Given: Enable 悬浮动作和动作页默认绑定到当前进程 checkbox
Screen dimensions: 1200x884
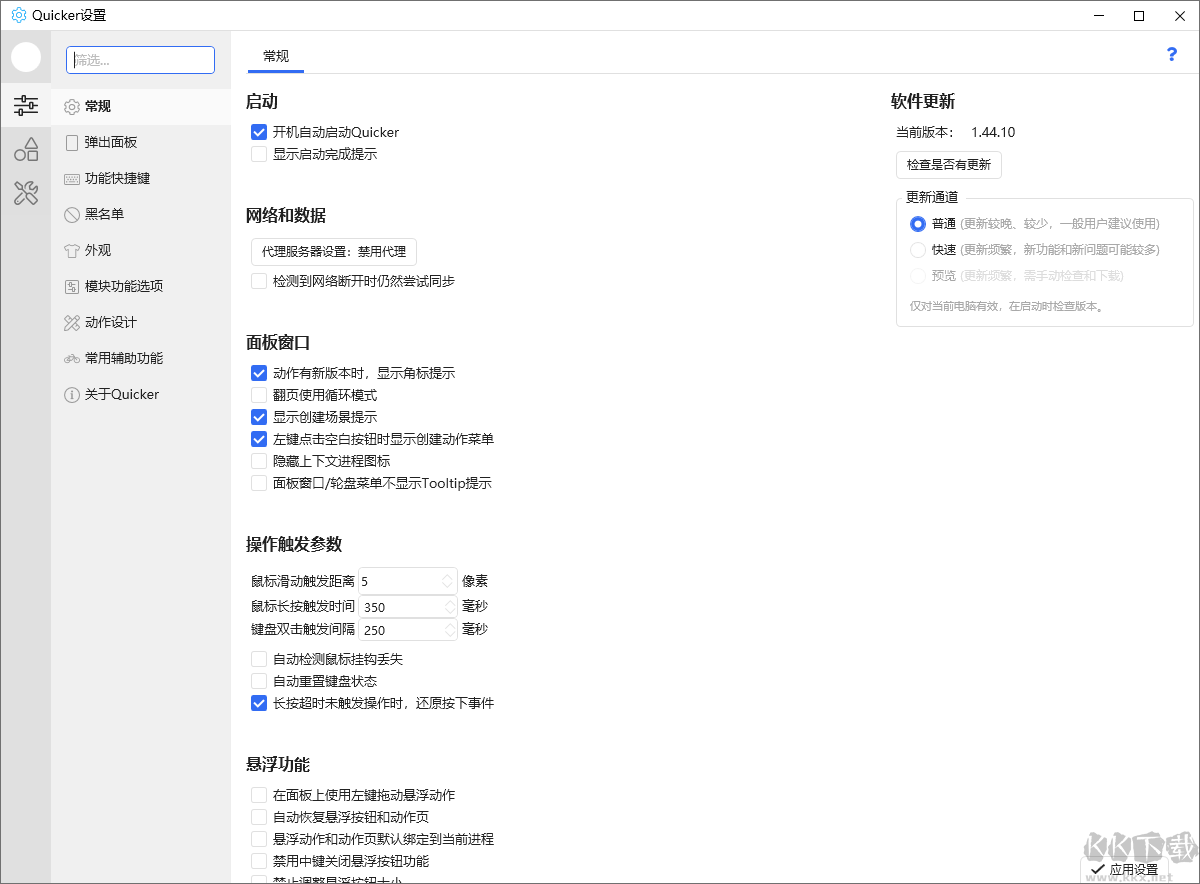Looking at the screenshot, I should click(x=259, y=839).
